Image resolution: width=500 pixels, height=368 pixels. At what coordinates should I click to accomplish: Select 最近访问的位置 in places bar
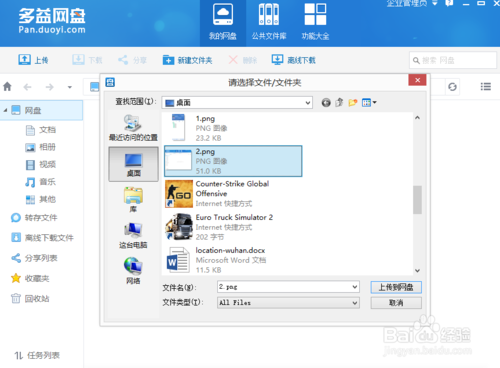point(133,128)
